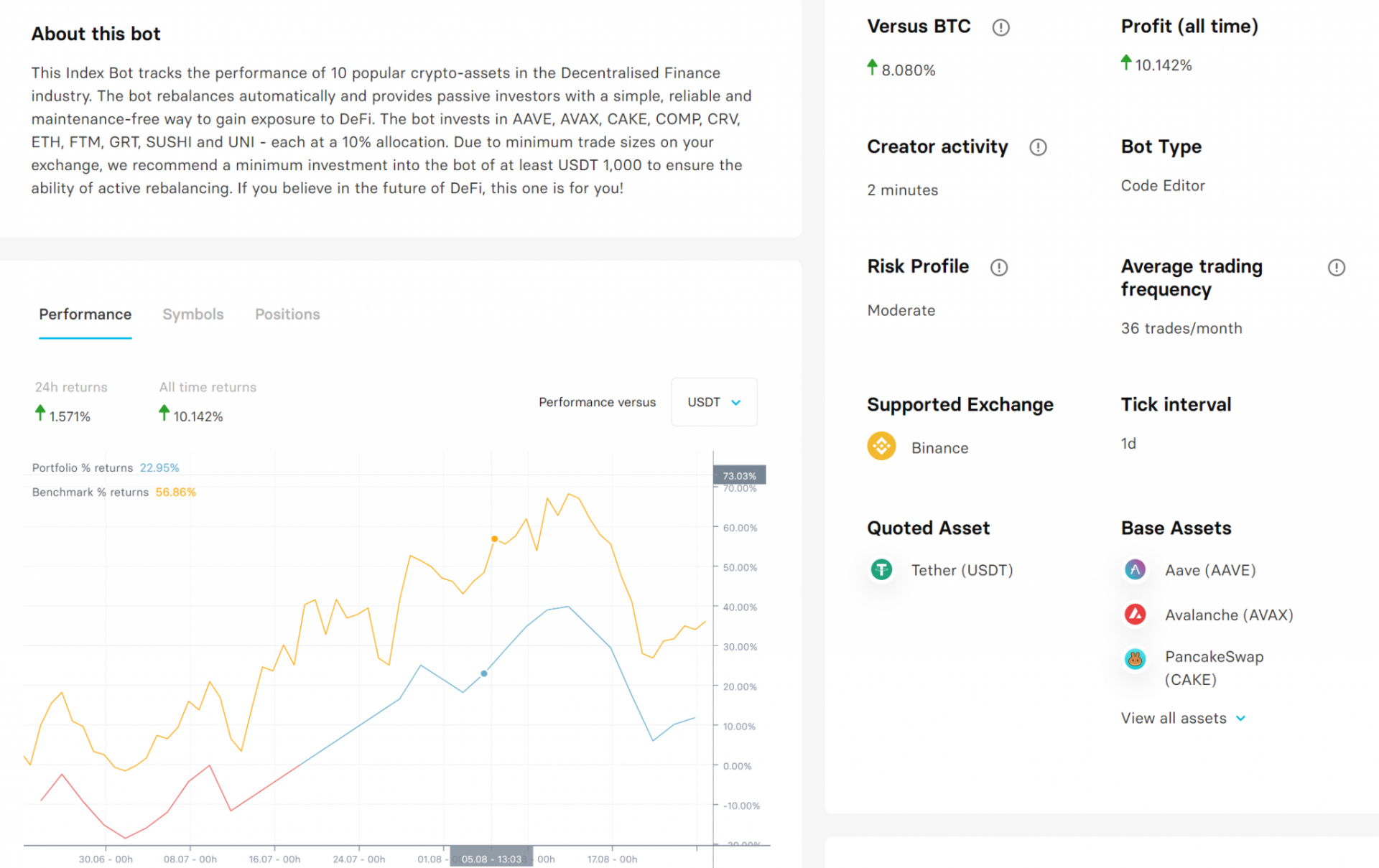Viewport: 1379px width, 868px height.
Task: Switch to the Symbols tab
Action: (x=192, y=314)
